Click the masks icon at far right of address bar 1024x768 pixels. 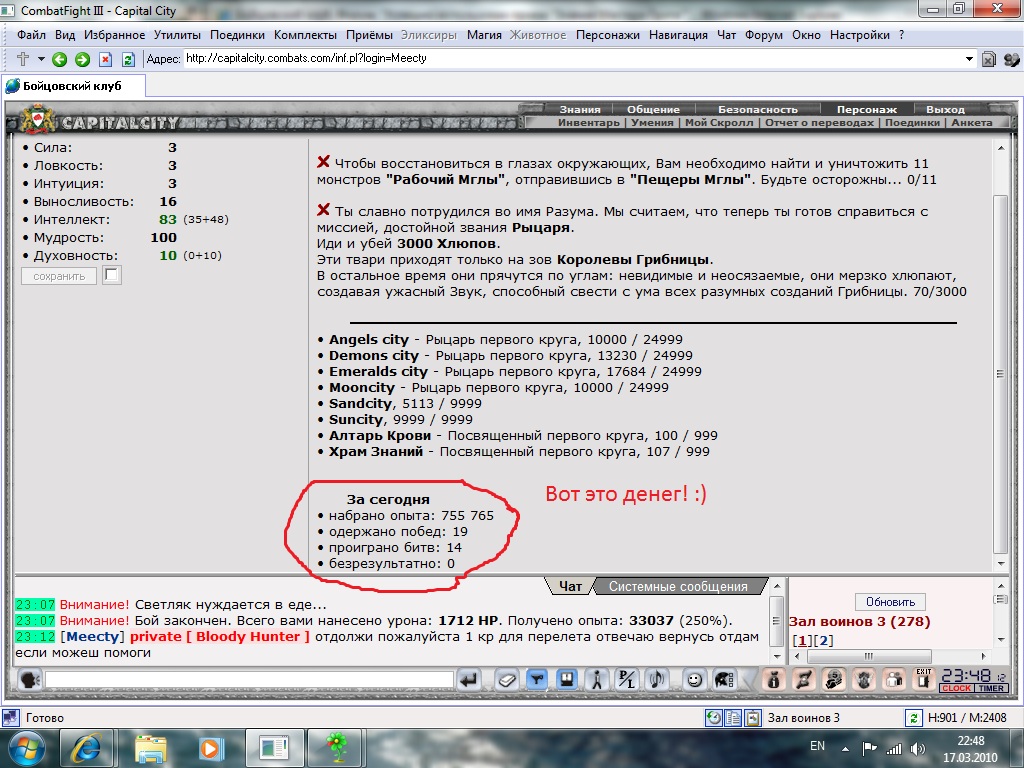1011,59
